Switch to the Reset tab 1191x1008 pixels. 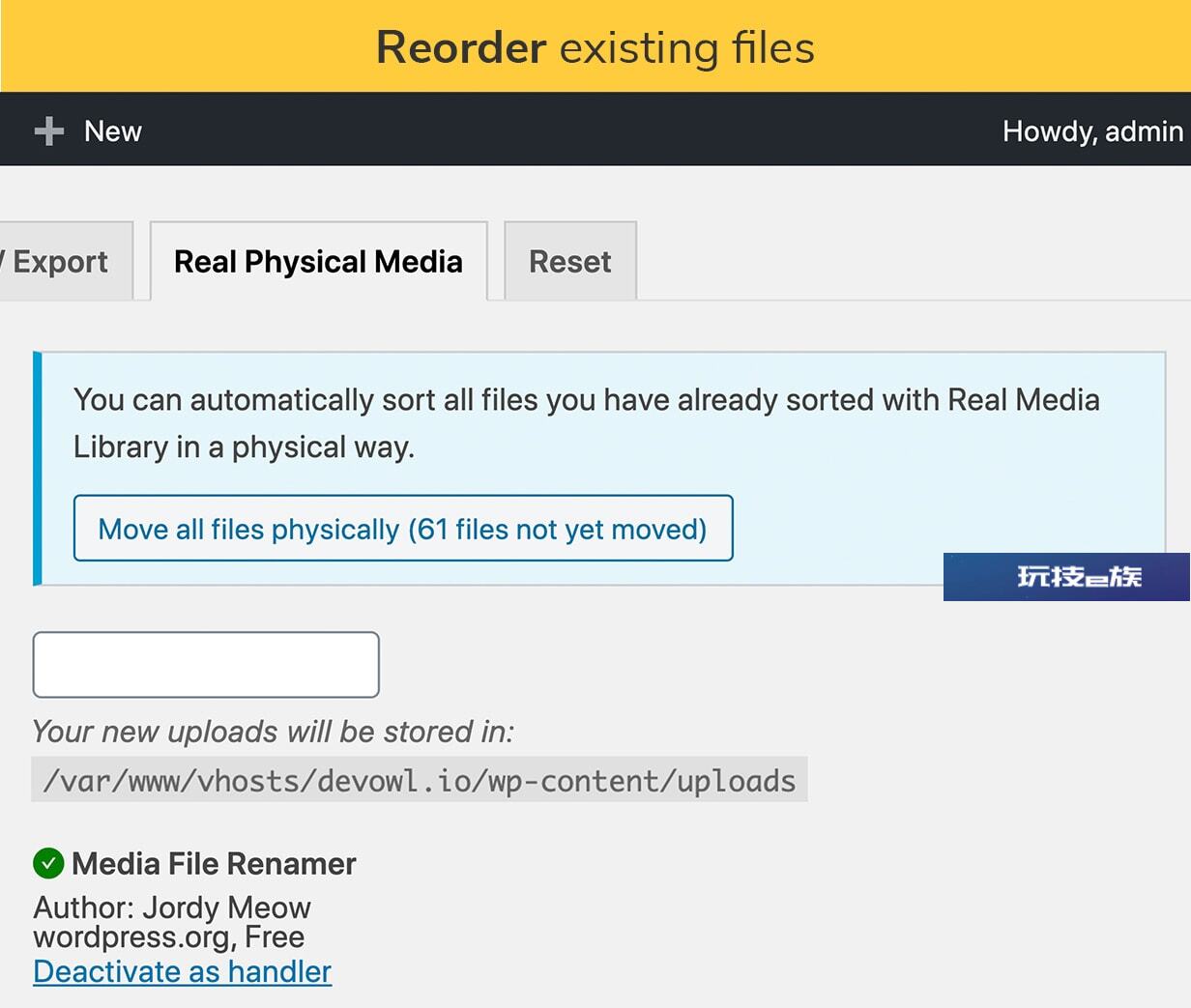coord(570,261)
